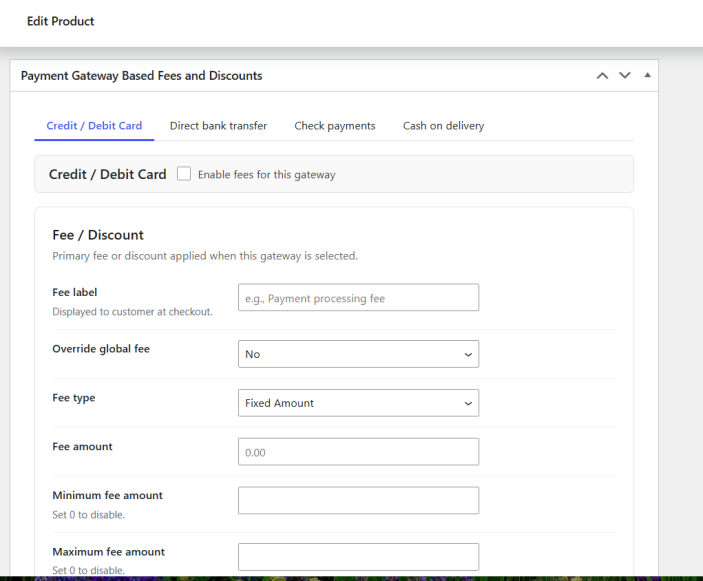The height and width of the screenshot is (581, 703).
Task: Focus the Fee label input field
Action: (358, 297)
